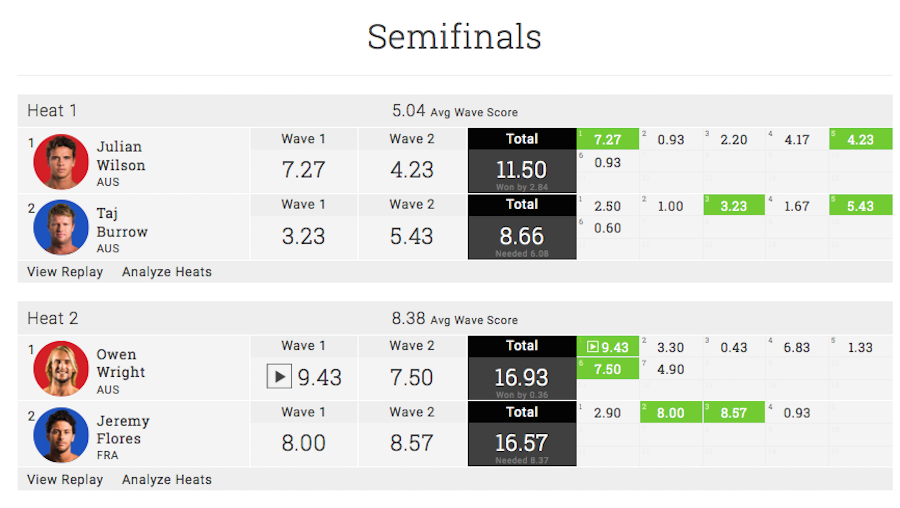Click Taj Burrow's green 5.43 wave score
Viewport: 900px width, 508px height.
click(859, 206)
